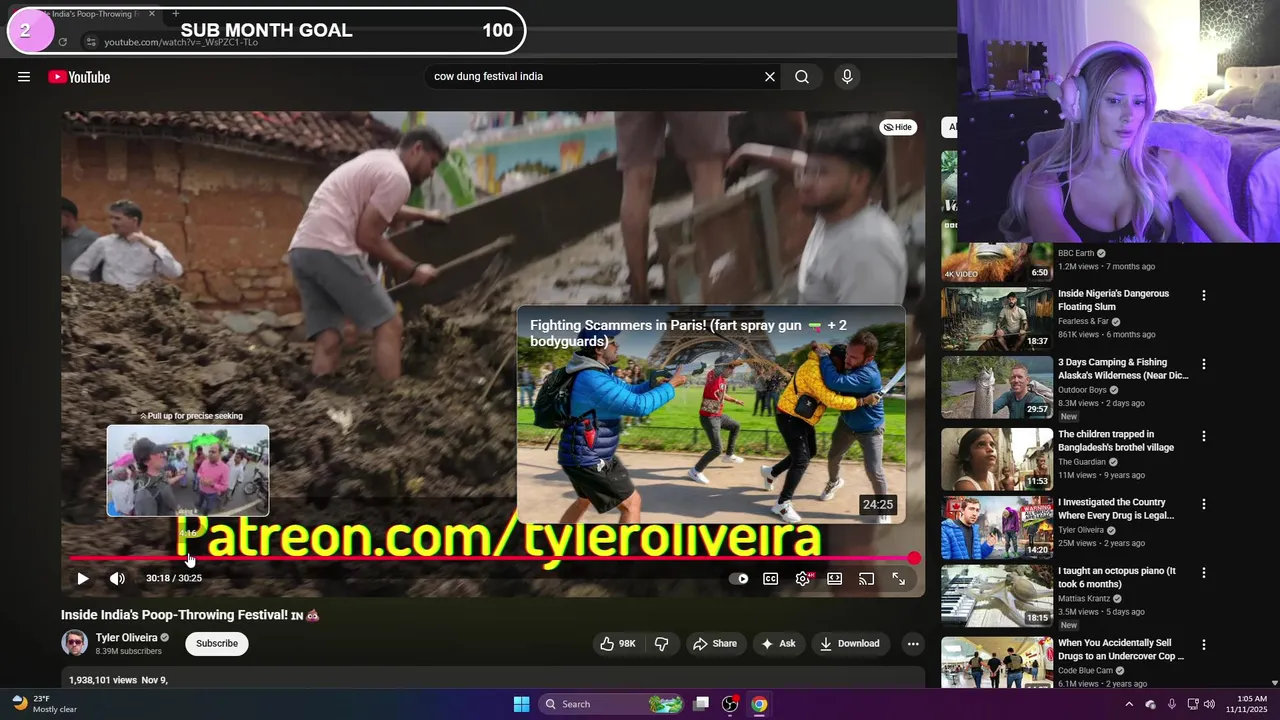Open menu for 'I taught an octopus piano'
Image resolution: width=1280 pixels, height=720 pixels.
coord(1204,572)
